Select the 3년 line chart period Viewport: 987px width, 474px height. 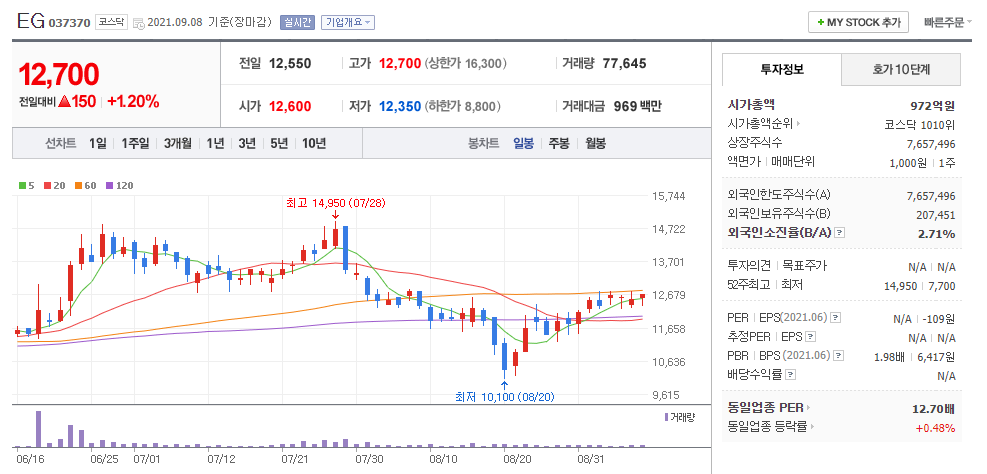247,144
